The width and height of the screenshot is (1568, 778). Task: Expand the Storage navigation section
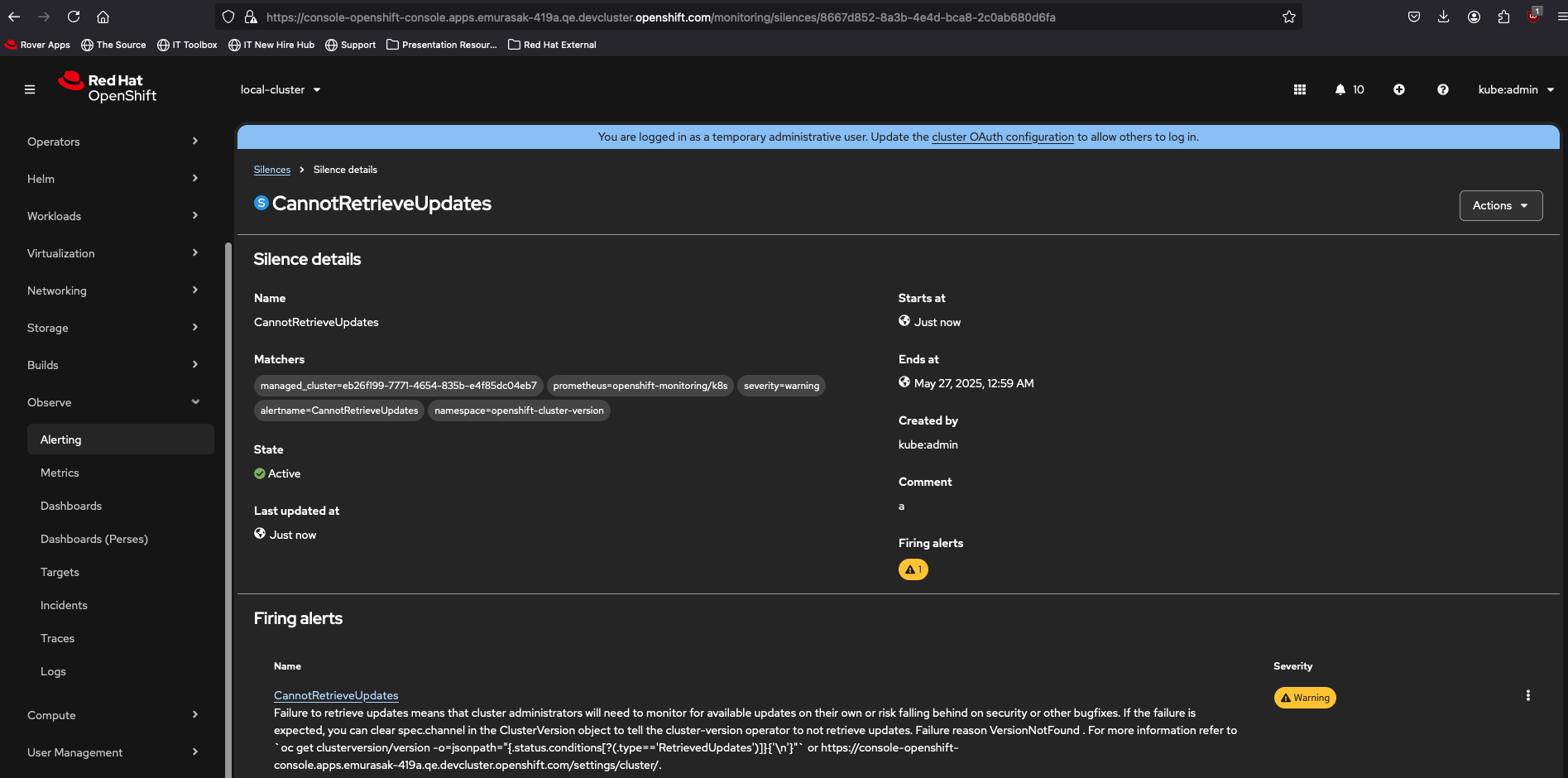click(113, 328)
